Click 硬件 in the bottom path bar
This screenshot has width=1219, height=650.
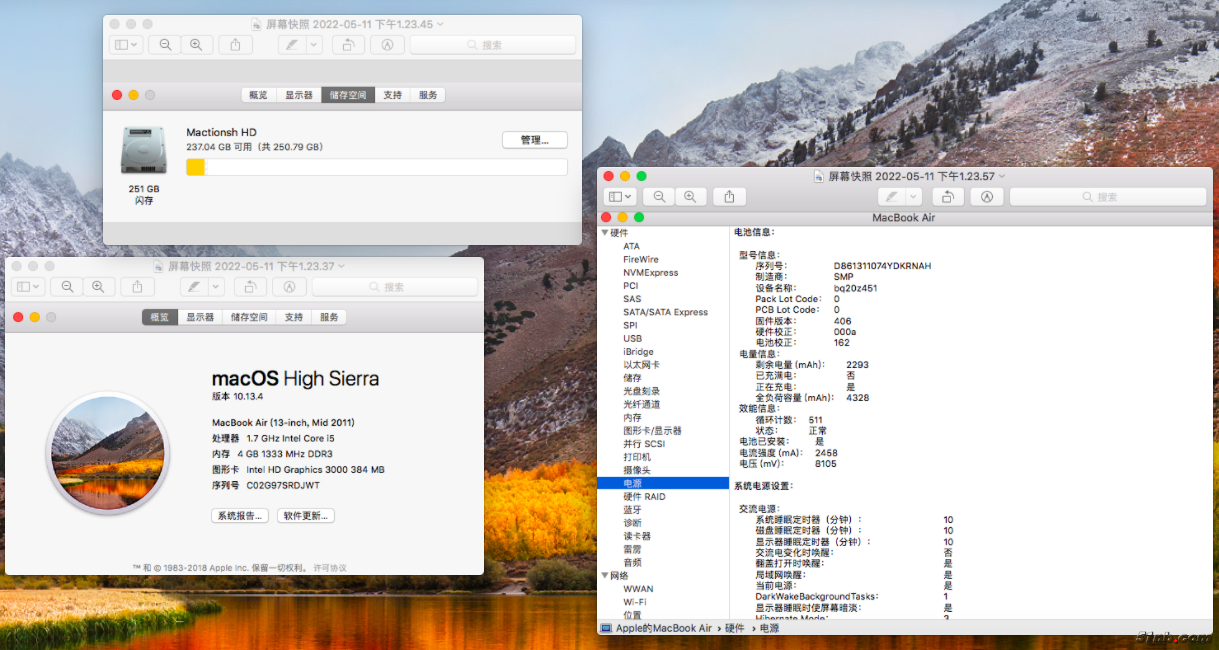pos(735,628)
